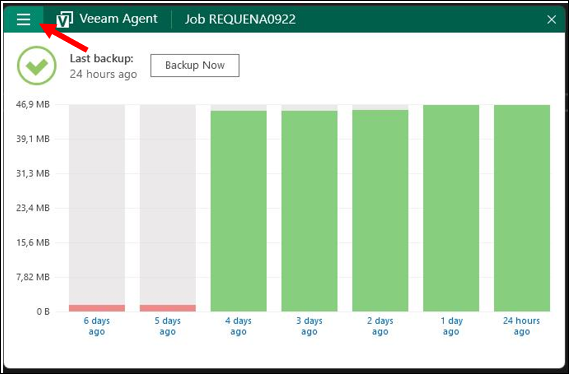Open the hamburger menu
This screenshot has height=374, width=569.
pyautogui.click(x=24, y=19)
